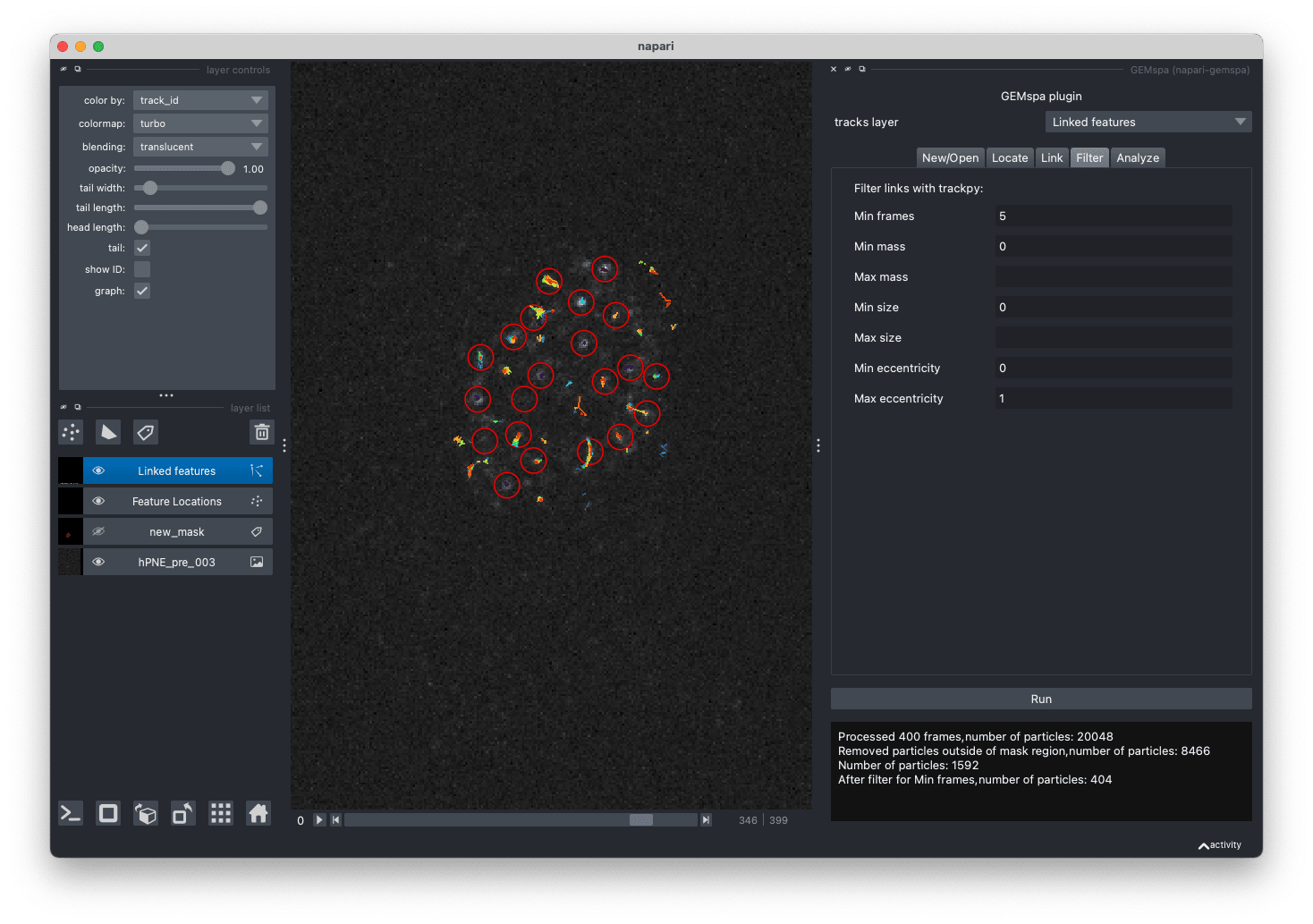The image size is (1313, 924).
Task: Hide the hPNE_pre_003 layer
Action: [98, 562]
